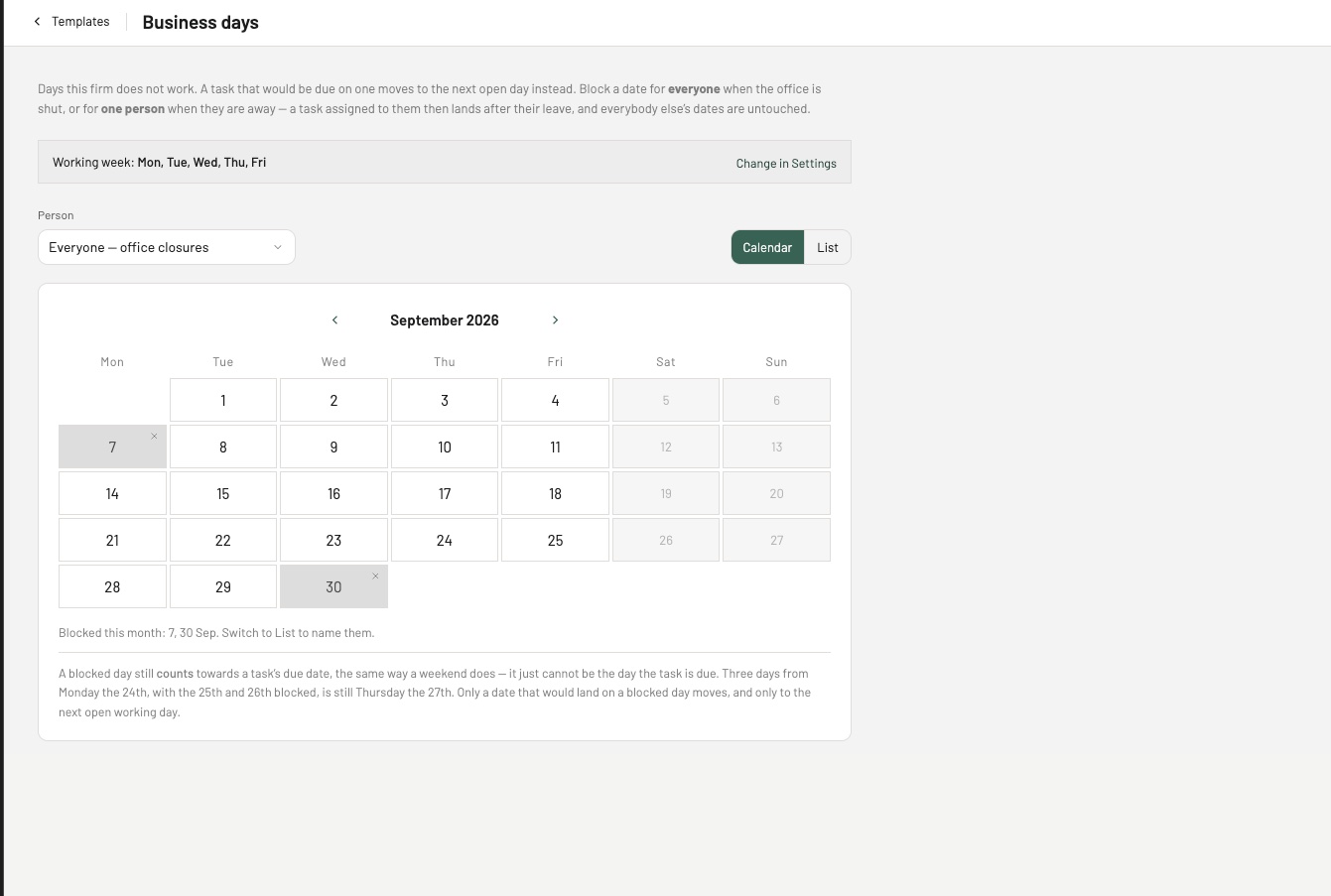The width and height of the screenshot is (1331, 896).
Task: Go back using the Templates chevron icon
Action: [x=37, y=22]
